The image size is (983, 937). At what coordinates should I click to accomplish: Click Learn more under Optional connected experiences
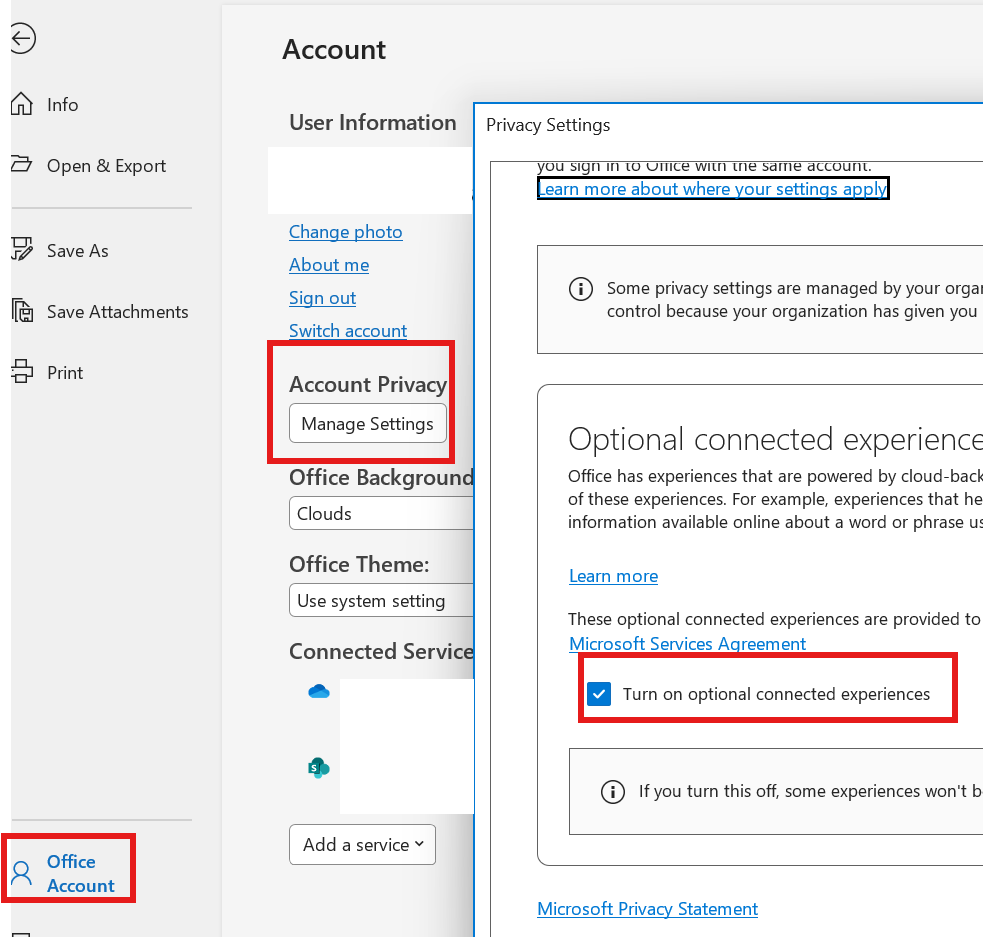point(613,576)
